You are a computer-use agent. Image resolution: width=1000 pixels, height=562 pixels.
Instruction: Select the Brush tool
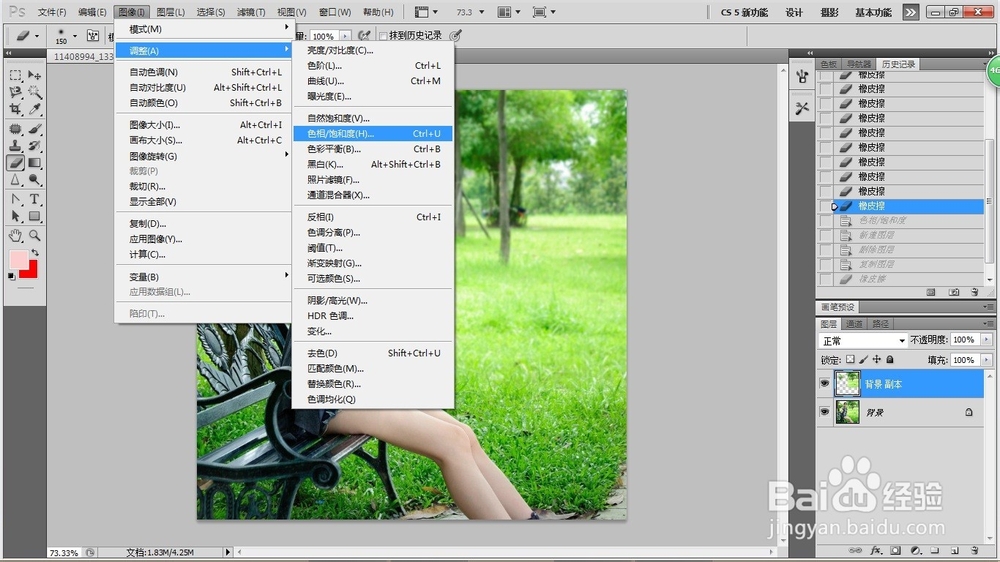35,129
